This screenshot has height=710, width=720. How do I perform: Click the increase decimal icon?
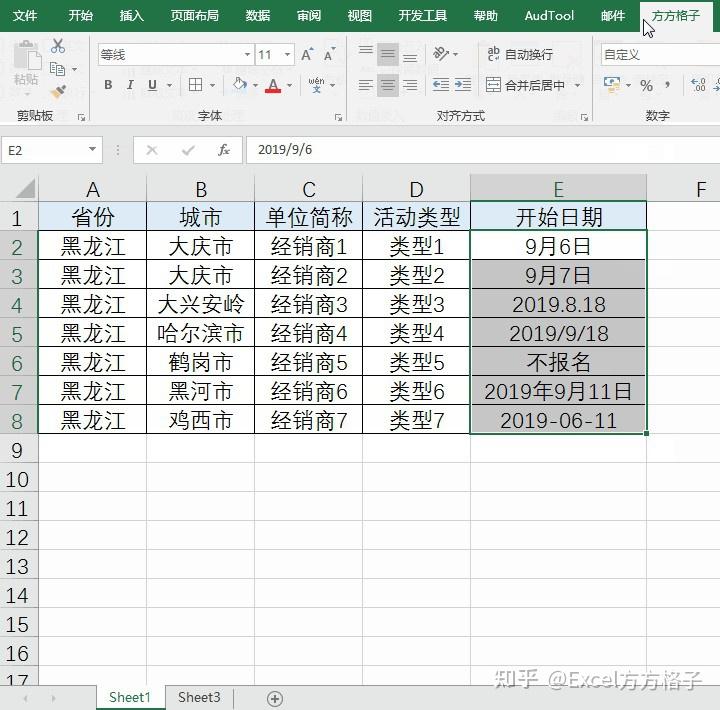pos(698,85)
